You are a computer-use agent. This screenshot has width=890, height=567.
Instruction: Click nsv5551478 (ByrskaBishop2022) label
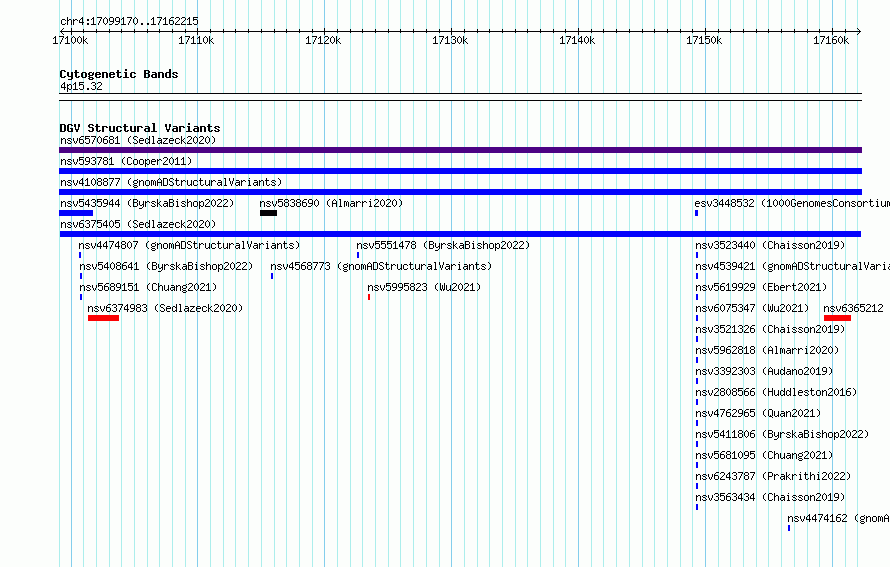[x=443, y=245]
